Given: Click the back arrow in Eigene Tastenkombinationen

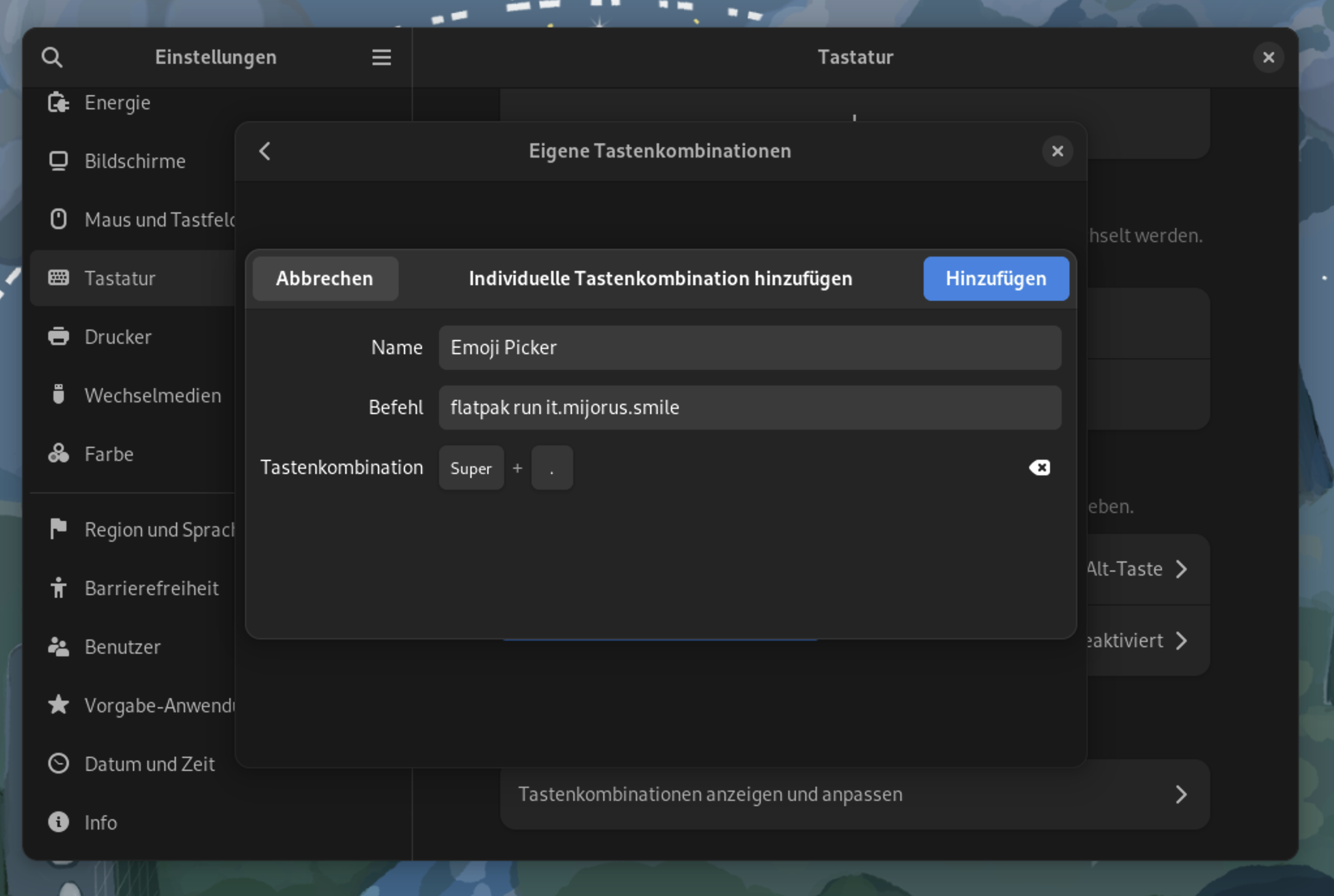Looking at the screenshot, I should pyautogui.click(x=265, y=151).
